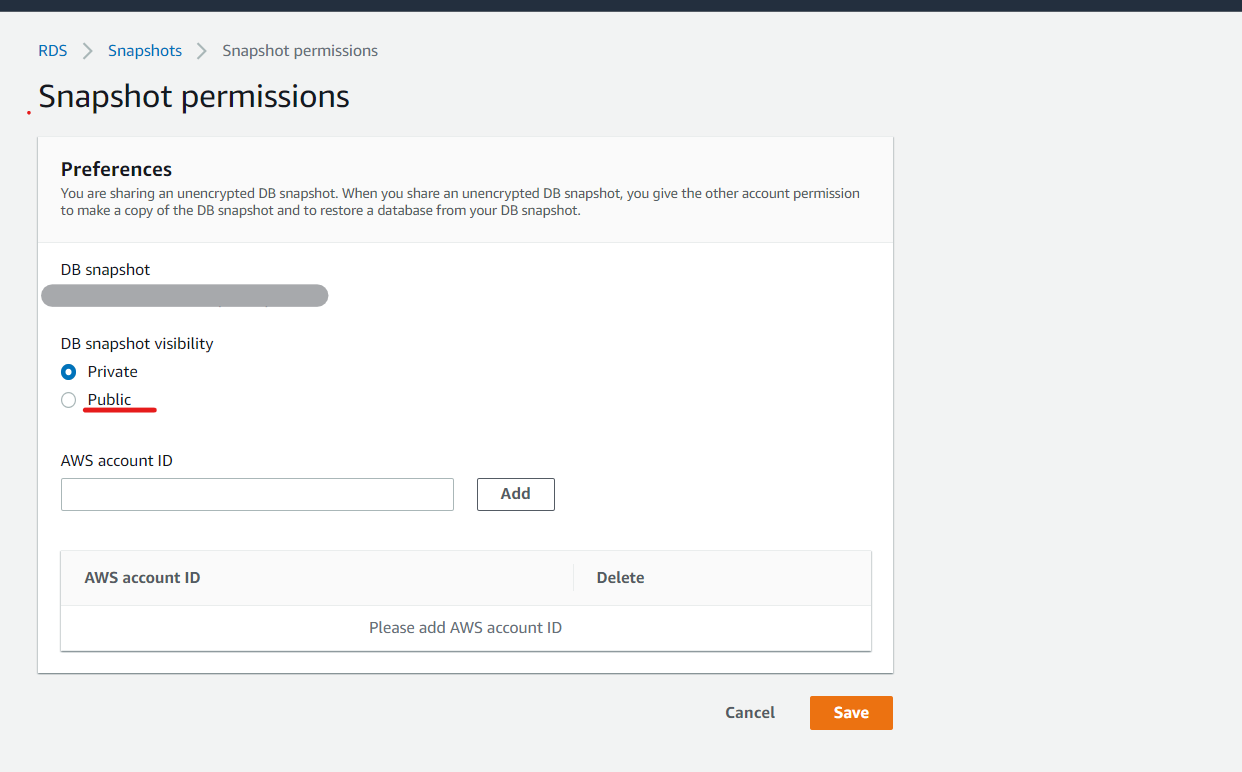This screenshot has width=1242, height=772.
Task: Navigate to the Snapshots breadcrumb link
Action: (x=144, y=50)
